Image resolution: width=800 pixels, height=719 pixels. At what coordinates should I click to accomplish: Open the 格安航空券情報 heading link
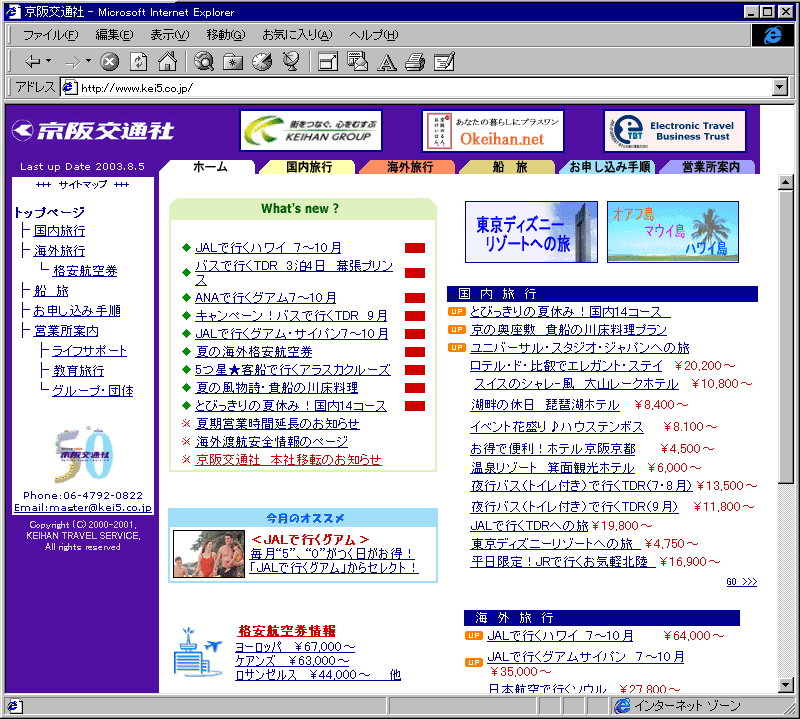pyautogui.click(x=287, y=631)
